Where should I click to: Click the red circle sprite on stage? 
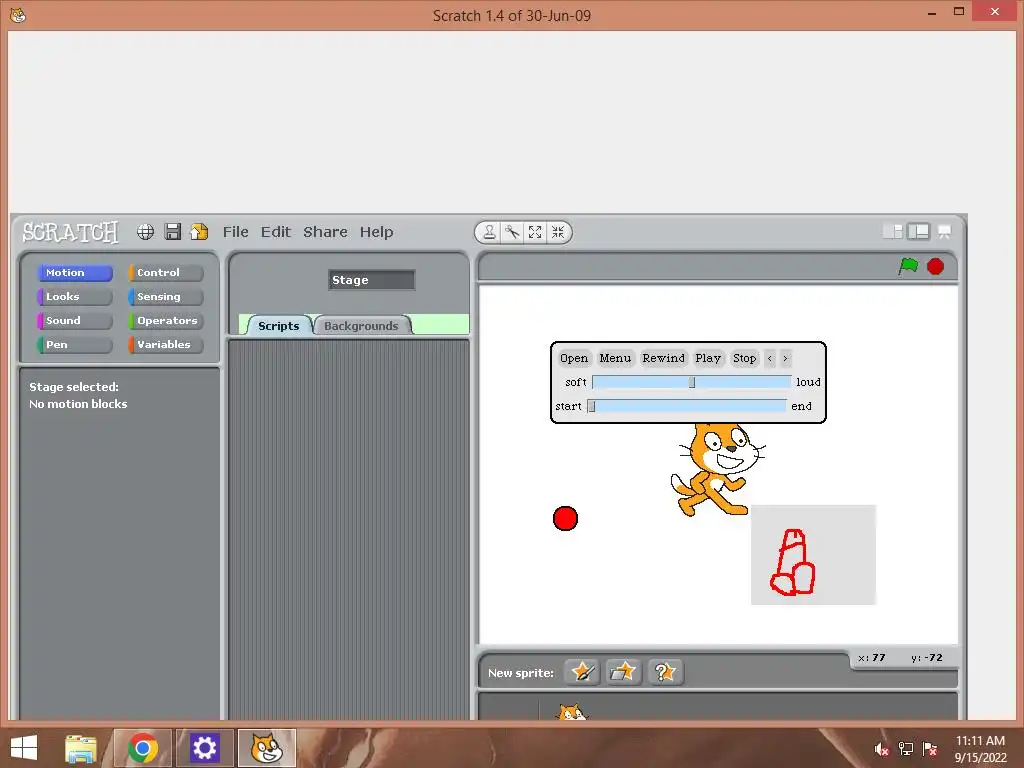tap(566, 519)
